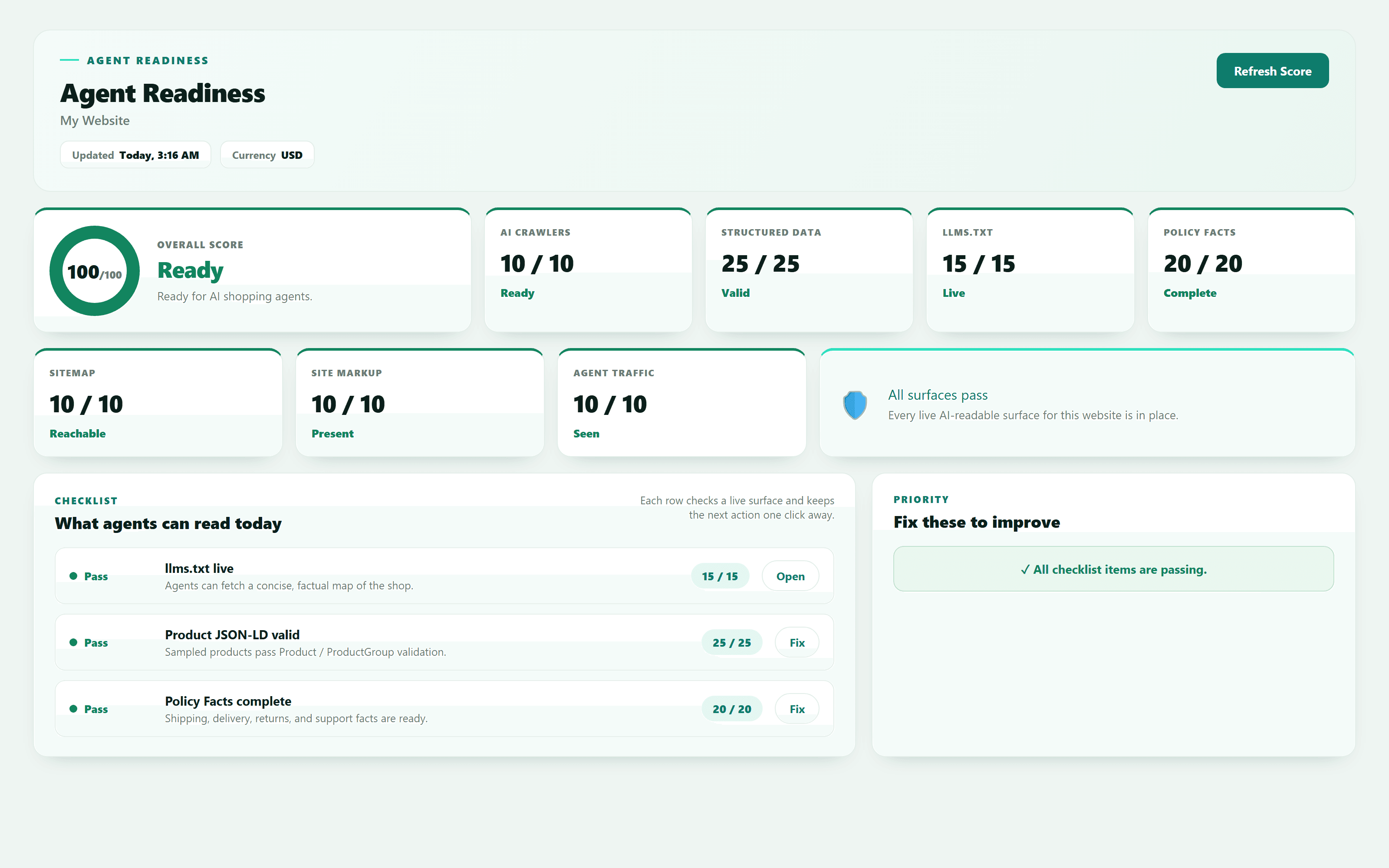This screenshot has height=868, width=1389.
Task: Click the Product JSON-LD valid title
Action: coord(232,635)
